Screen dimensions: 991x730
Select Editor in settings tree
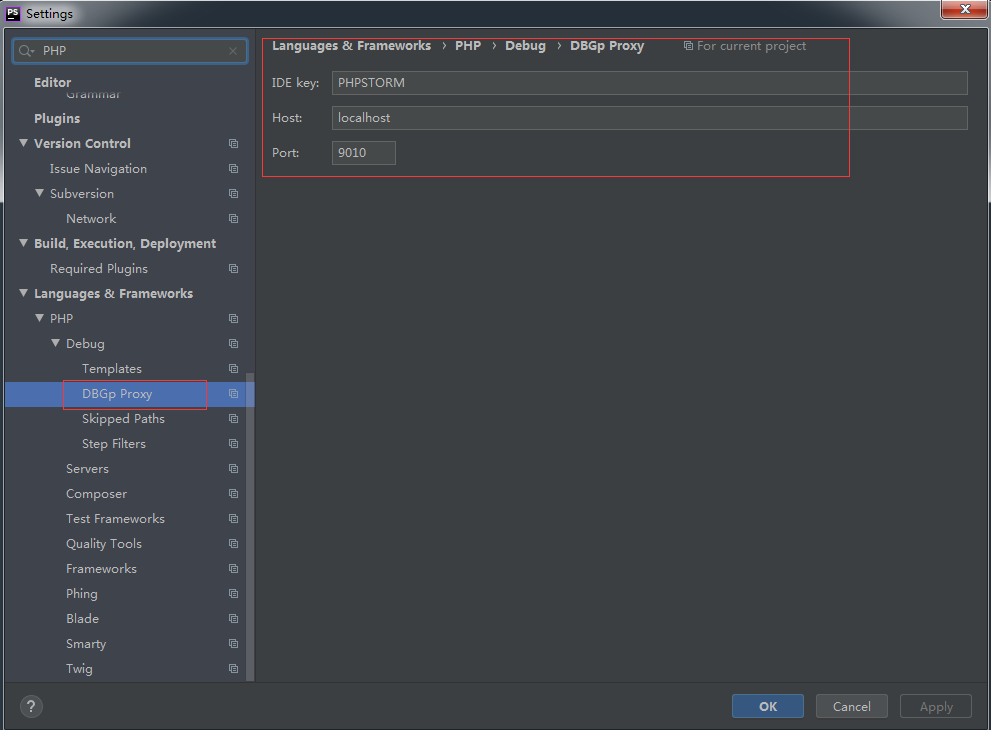pyautogui.click(x=52, y=82)
